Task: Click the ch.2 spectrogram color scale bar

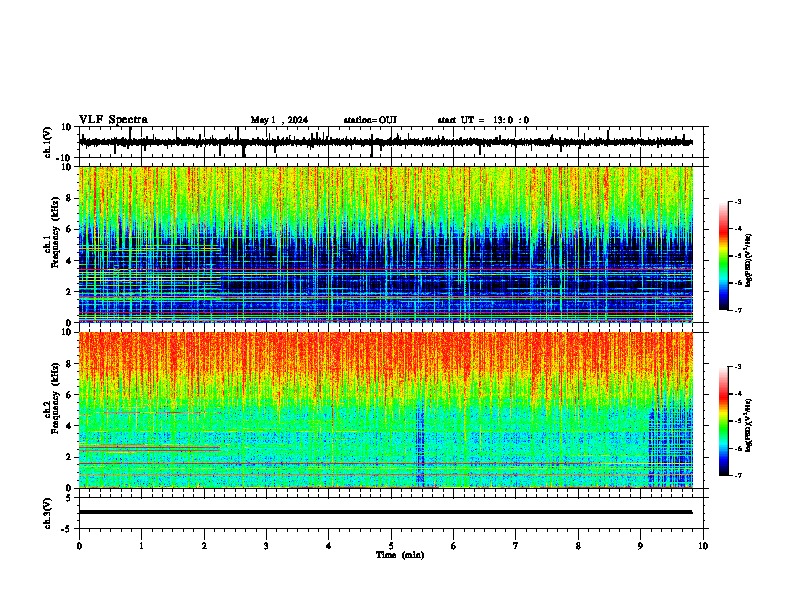Action: [x=723, y=421]
